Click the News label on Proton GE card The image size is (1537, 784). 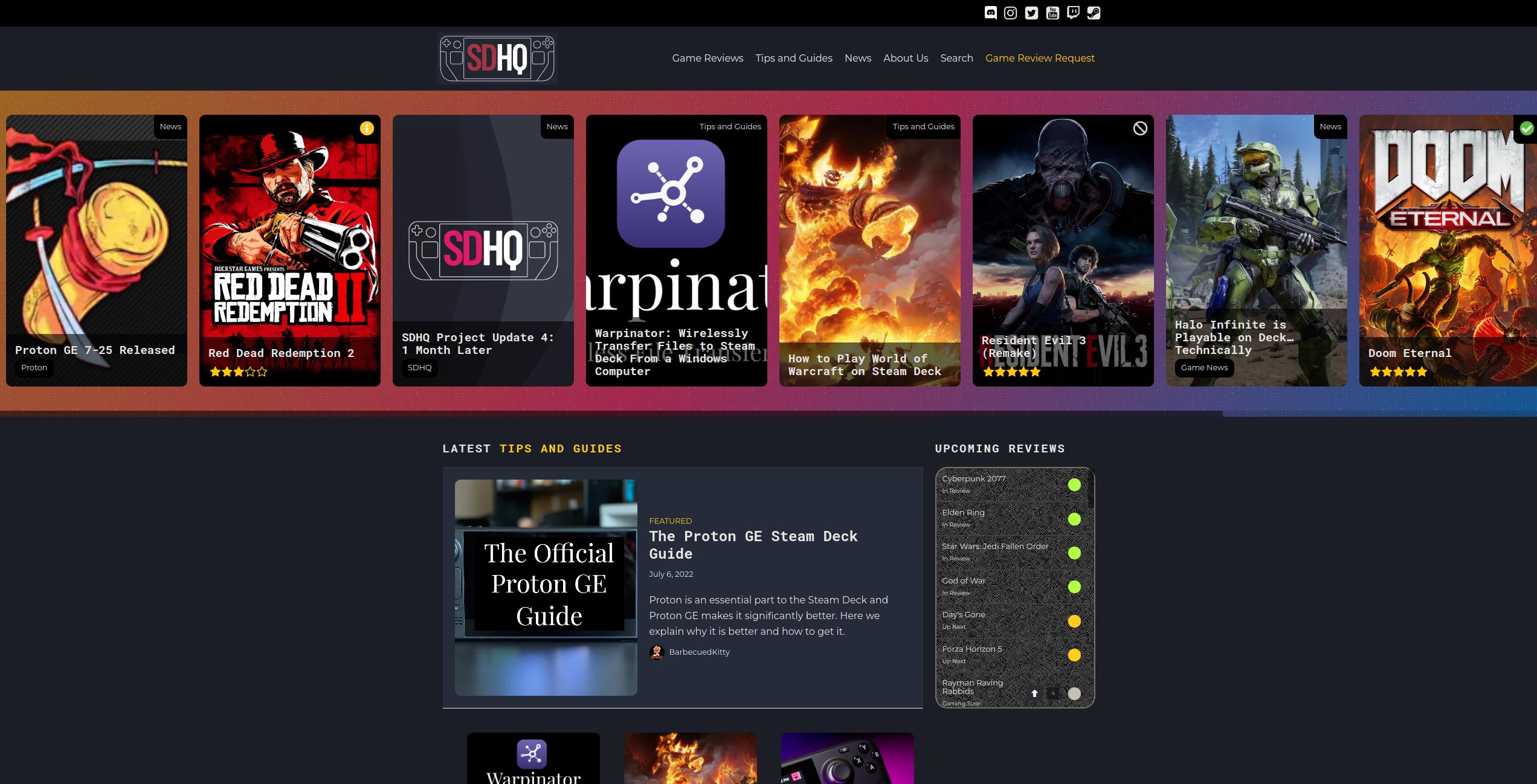[170, 126]
